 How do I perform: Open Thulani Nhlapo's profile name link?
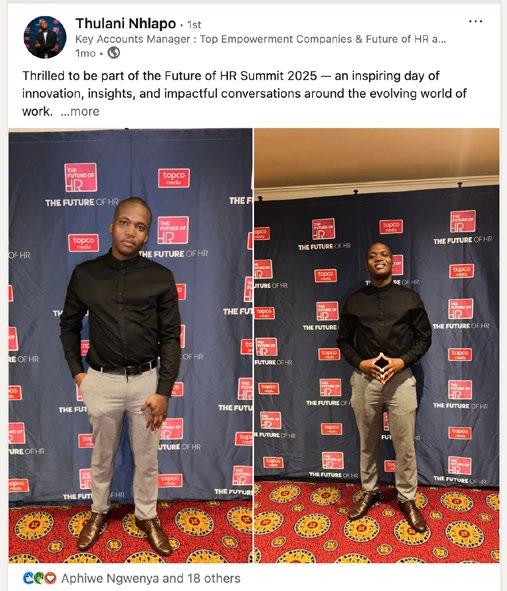[126, 23]
